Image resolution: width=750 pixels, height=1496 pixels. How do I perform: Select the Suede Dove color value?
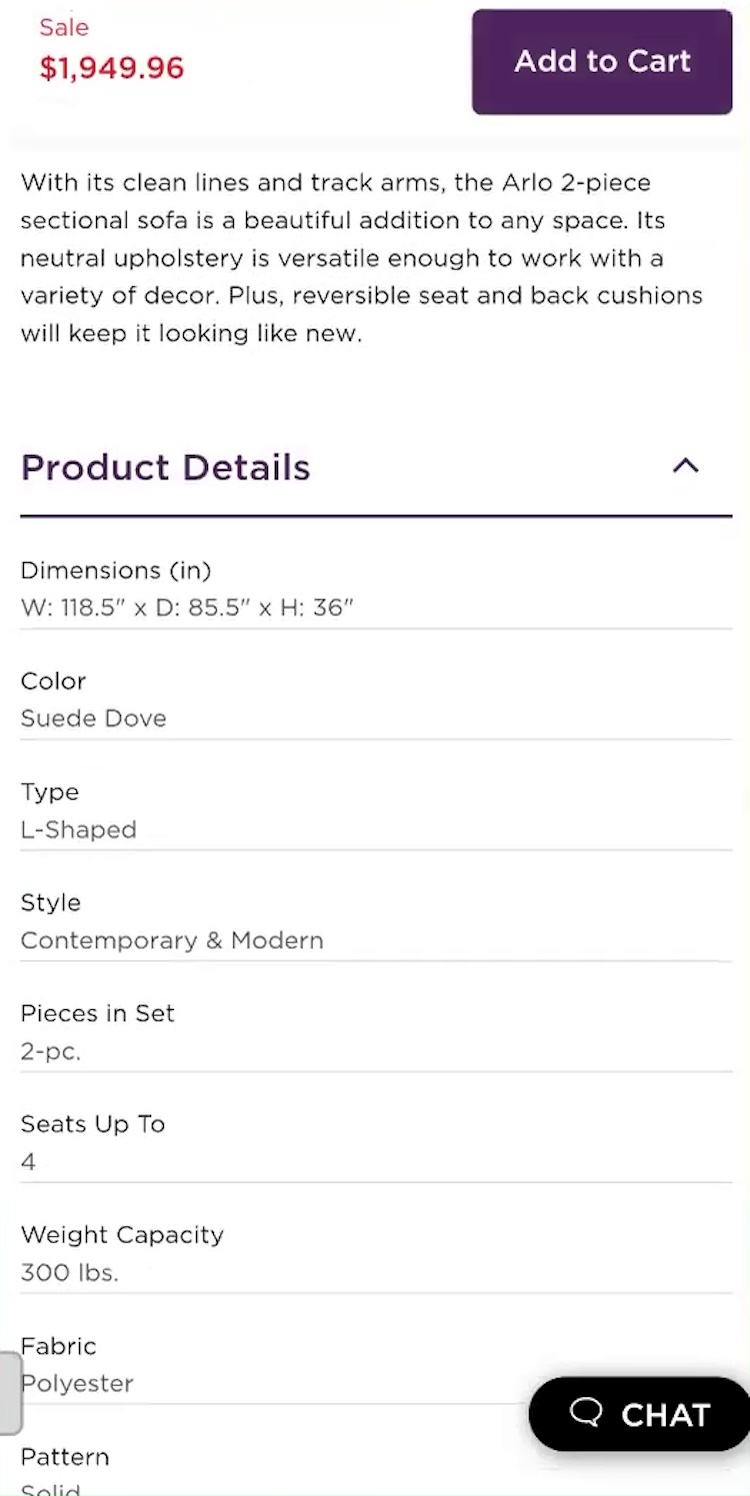93,719
